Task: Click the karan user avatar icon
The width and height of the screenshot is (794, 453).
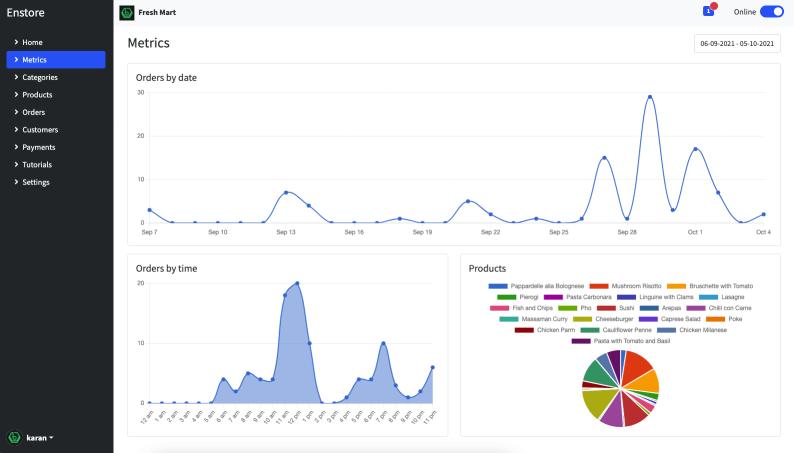Action: pyautogui.click(x=15, y=437)
